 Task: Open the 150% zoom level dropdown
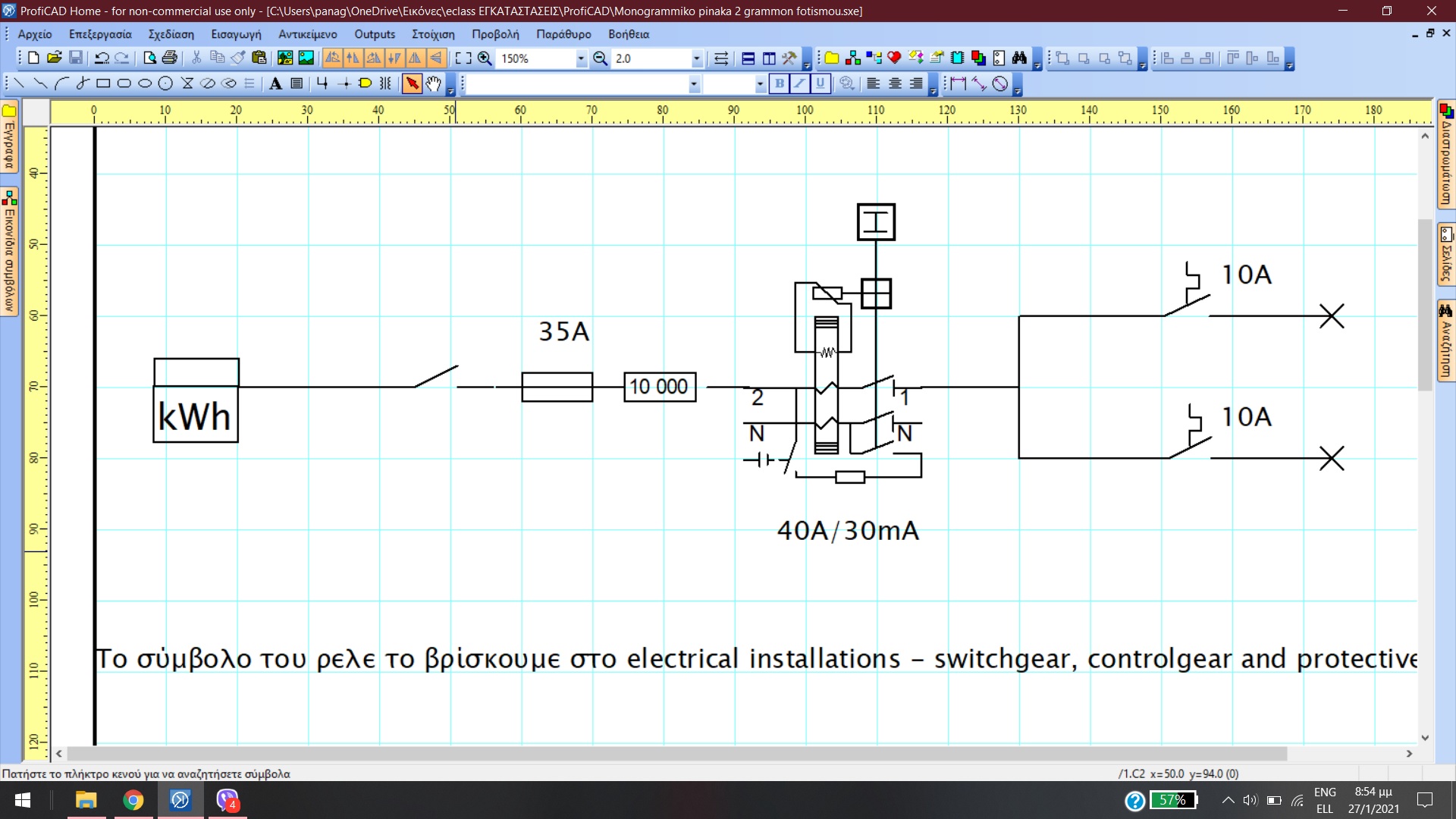[x=581, y=58]
